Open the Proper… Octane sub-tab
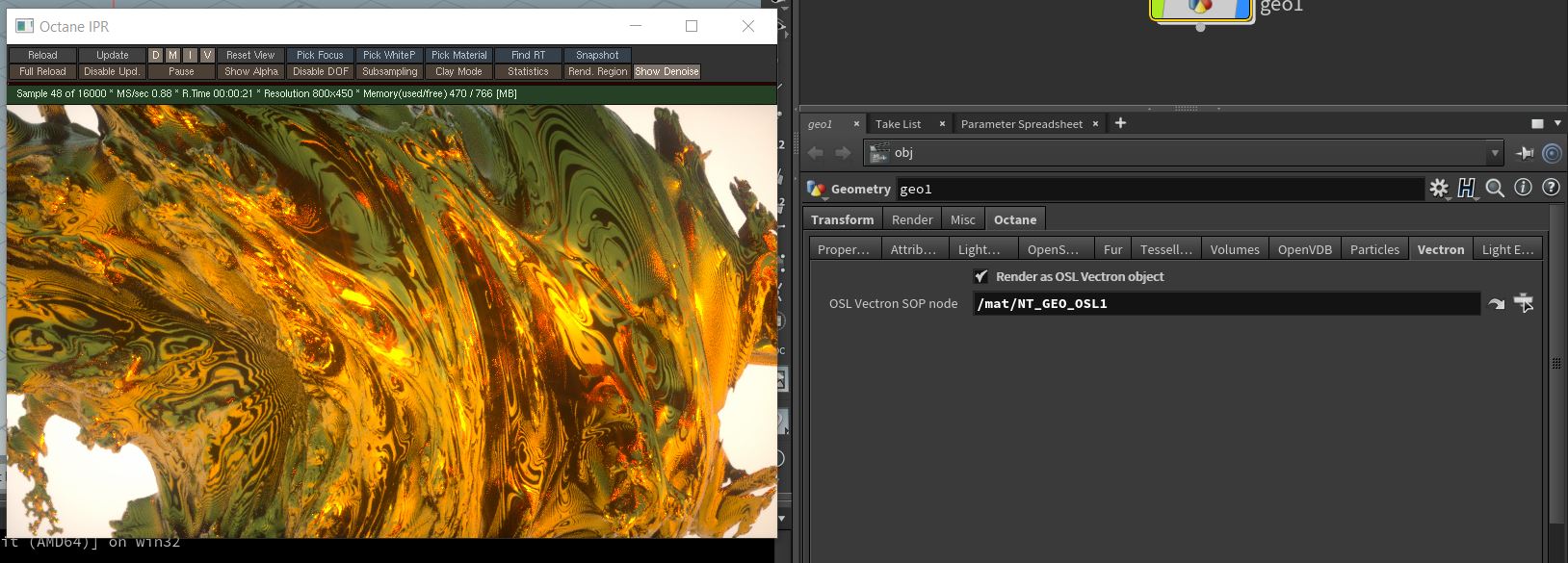The height and width of the screenshot is (563, 1568). pyautogui.click(x=844, y=249)
